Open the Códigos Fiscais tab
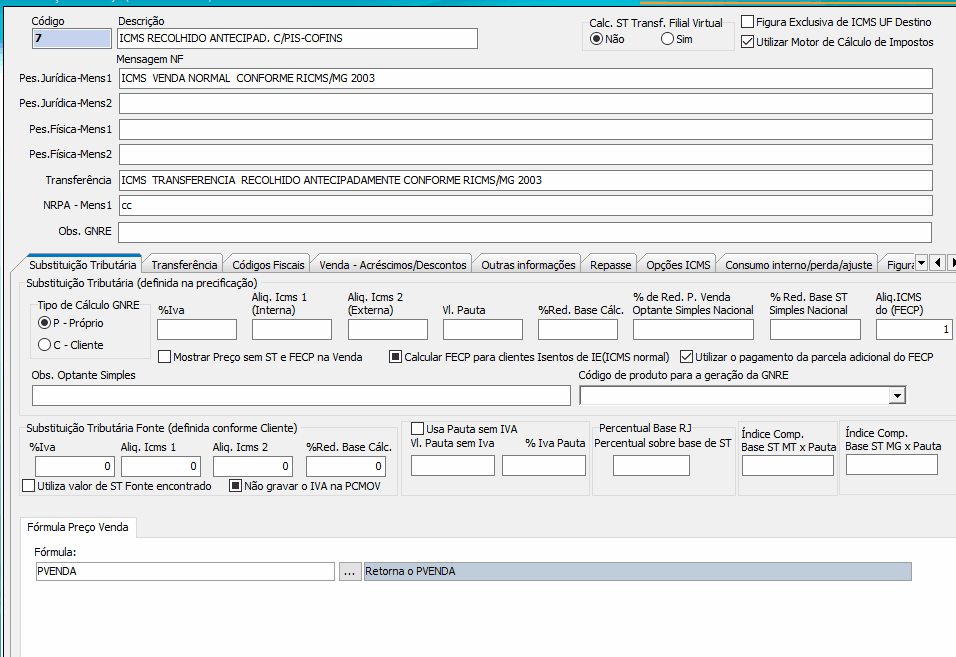Viewport: 956px width, 657px height. tap(268, 265)
